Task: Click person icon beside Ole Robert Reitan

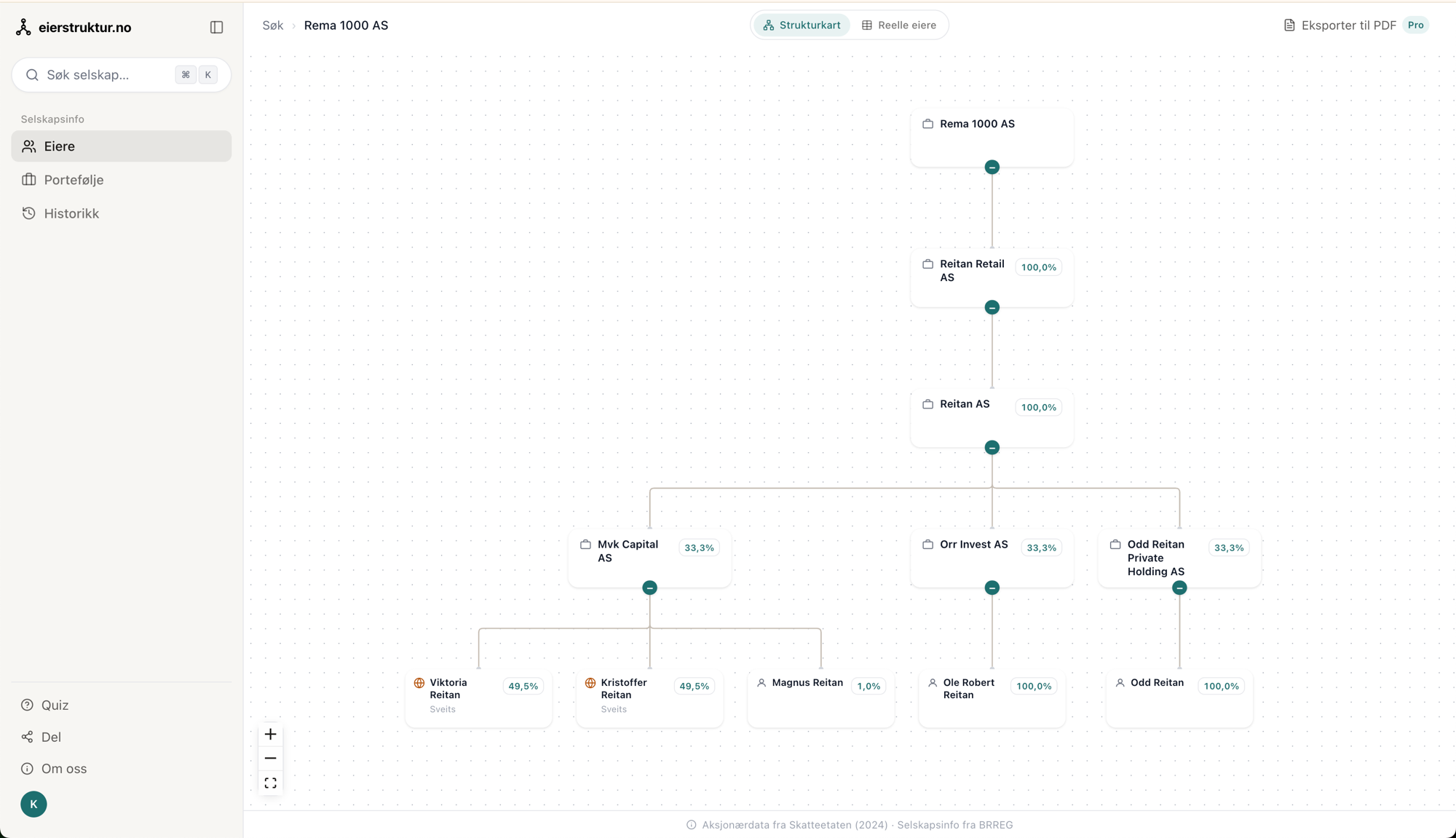Action: (933, 683)
